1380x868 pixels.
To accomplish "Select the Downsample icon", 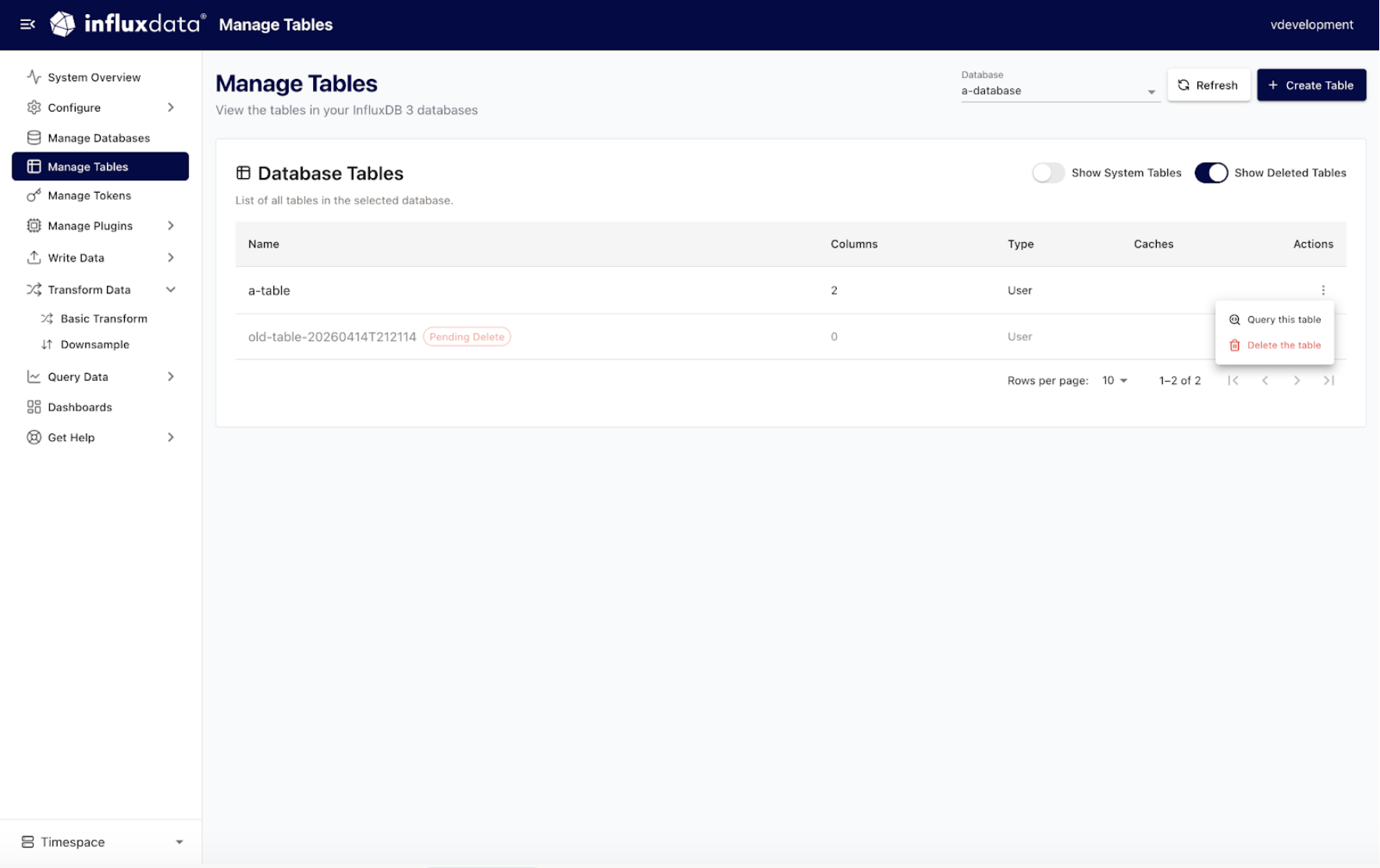I will (x=46, y=344).
